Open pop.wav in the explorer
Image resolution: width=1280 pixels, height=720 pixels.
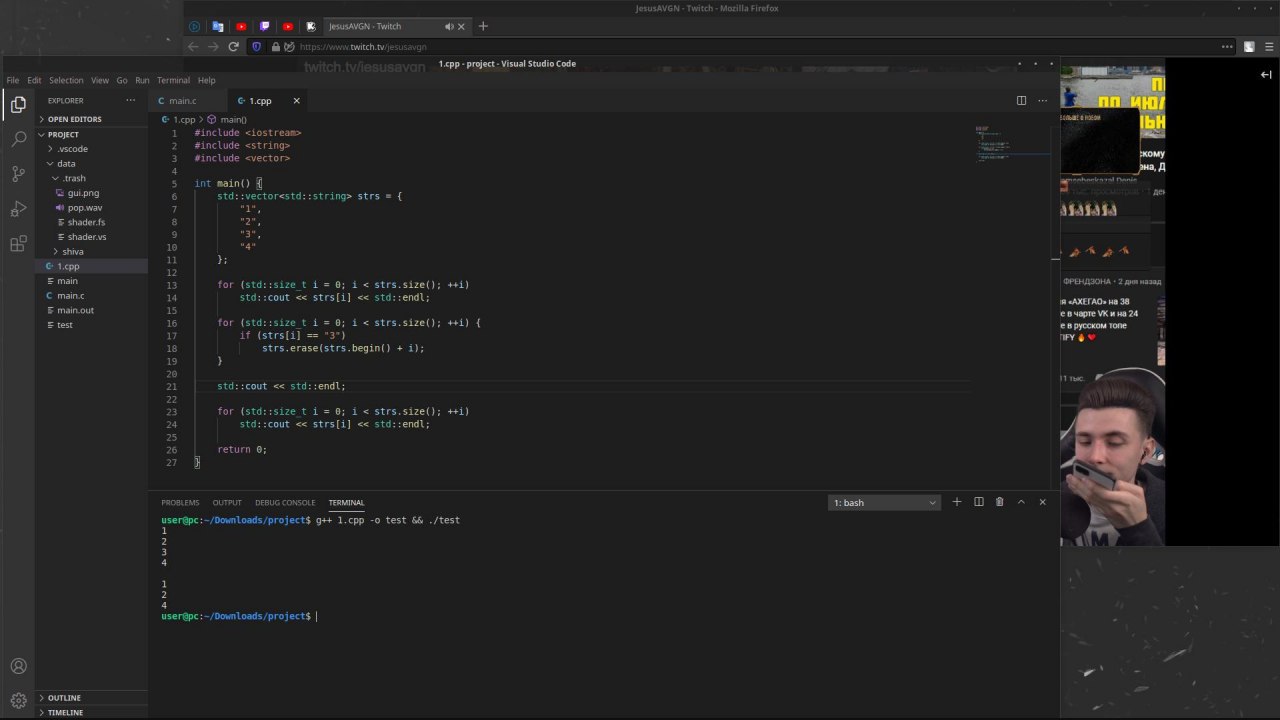tap(92, 207)
